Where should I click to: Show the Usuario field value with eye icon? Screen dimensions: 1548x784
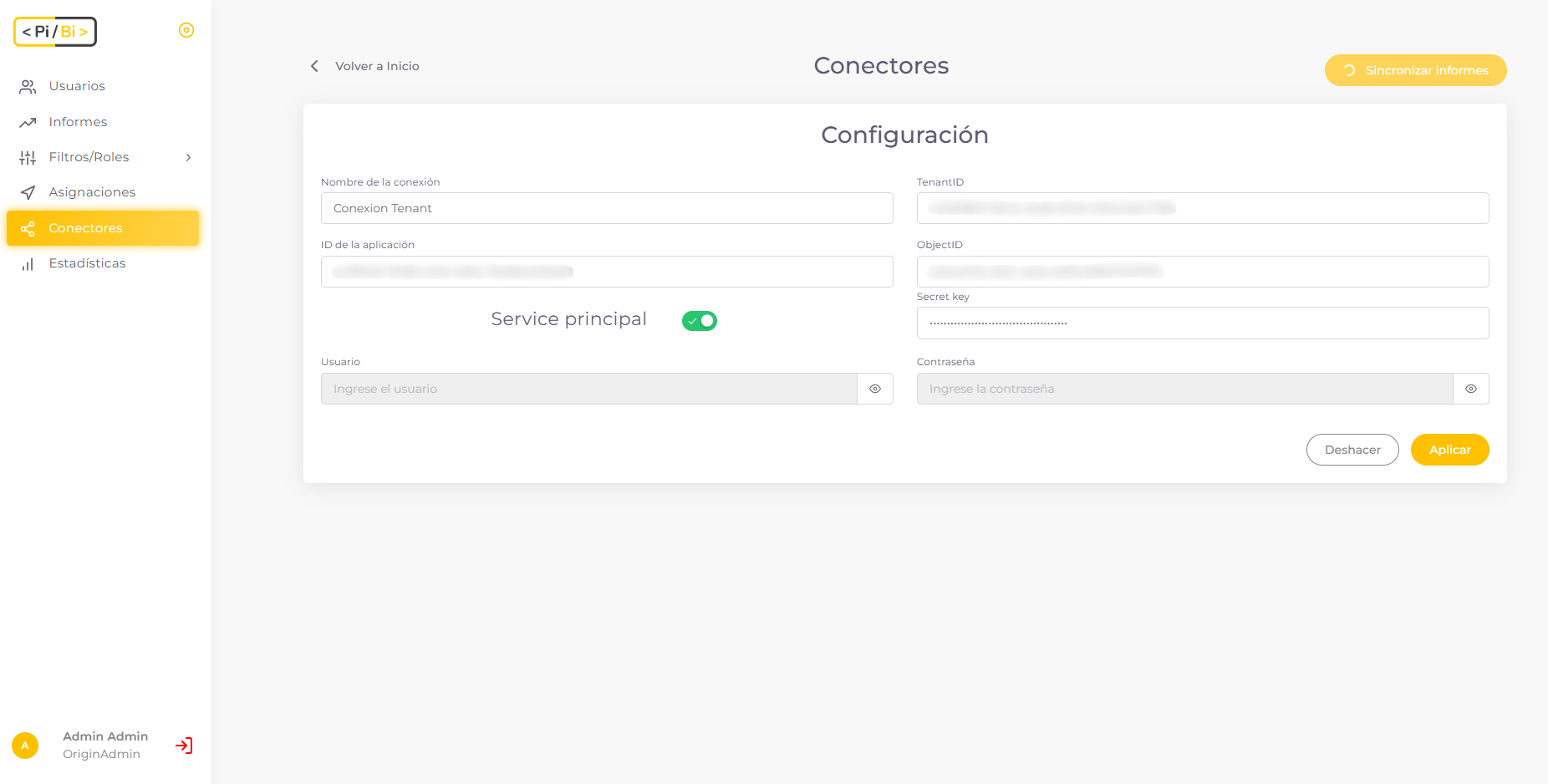pos(875,389)
